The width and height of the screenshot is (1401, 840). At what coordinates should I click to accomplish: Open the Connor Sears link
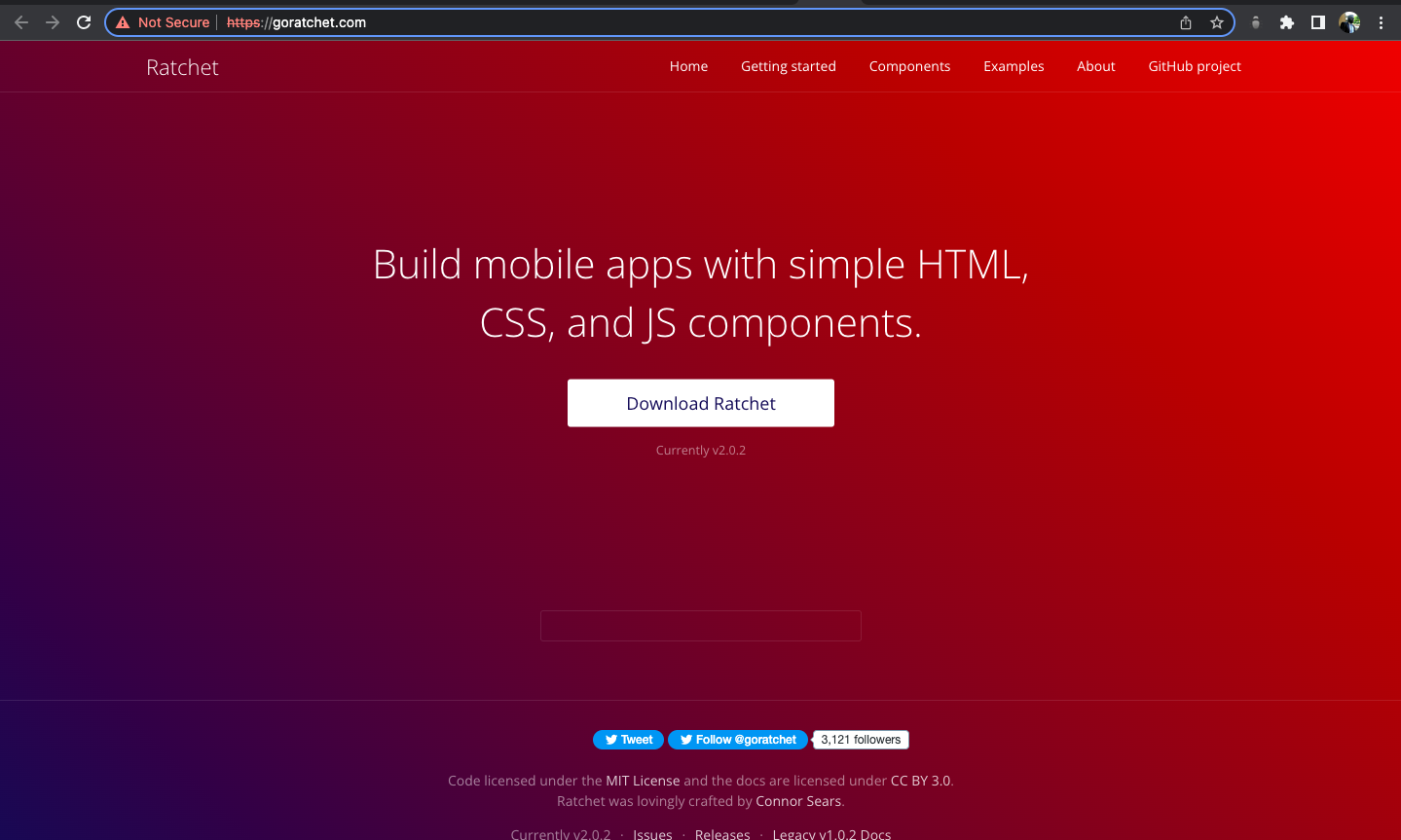pos(798,801)
